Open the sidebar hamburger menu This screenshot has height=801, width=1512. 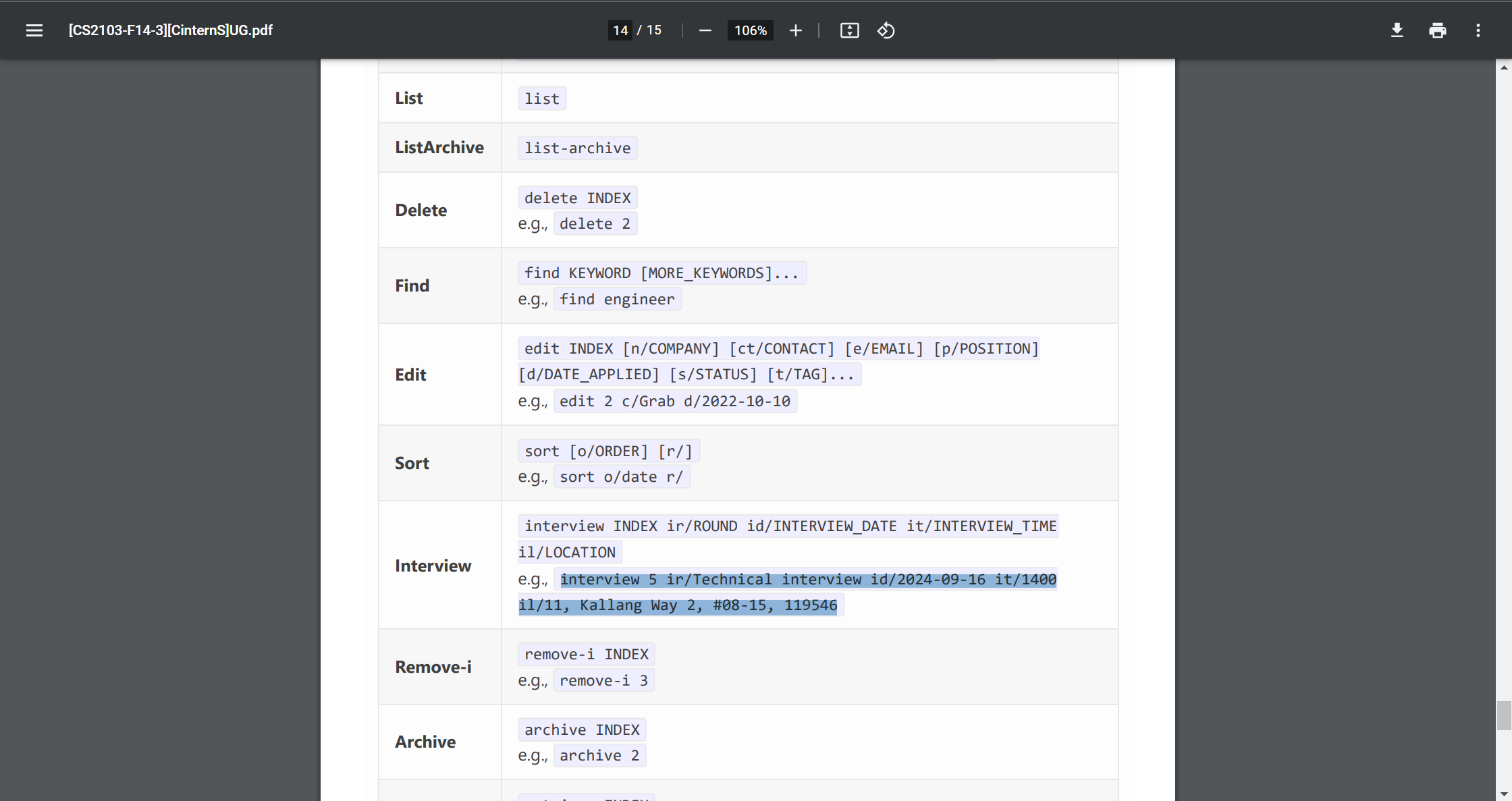[34, 30]
